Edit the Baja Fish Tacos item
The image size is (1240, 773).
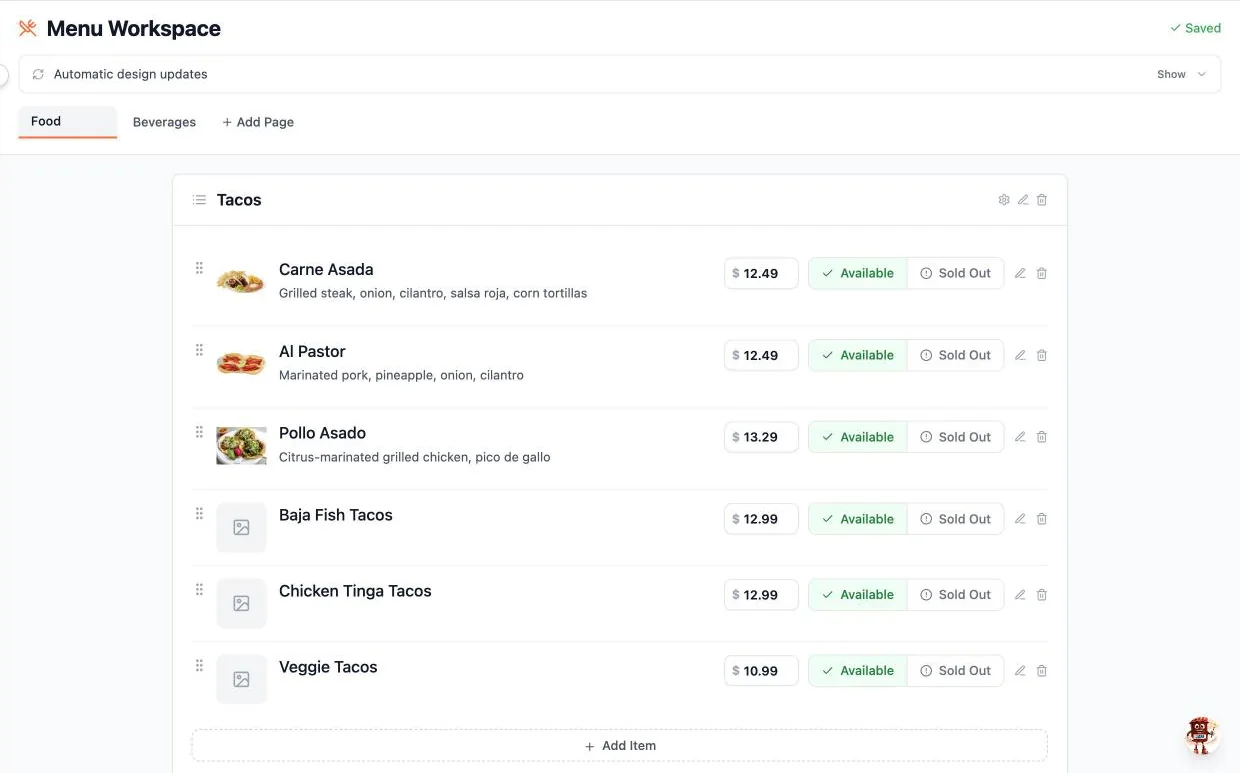click(1020, 519)
